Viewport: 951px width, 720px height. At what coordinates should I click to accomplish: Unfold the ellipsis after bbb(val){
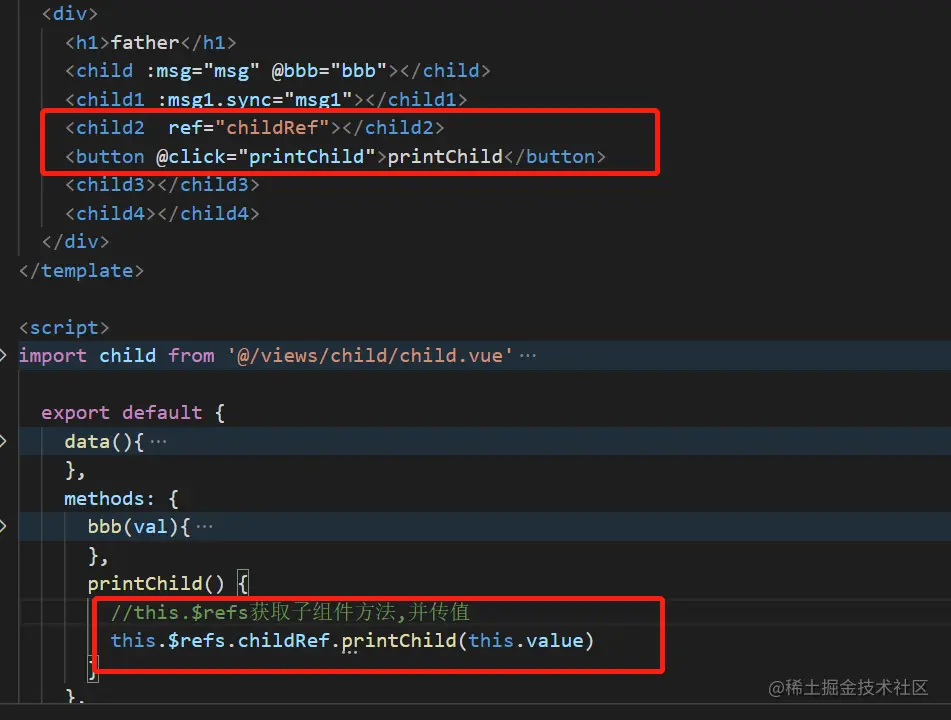coord(204,527)
